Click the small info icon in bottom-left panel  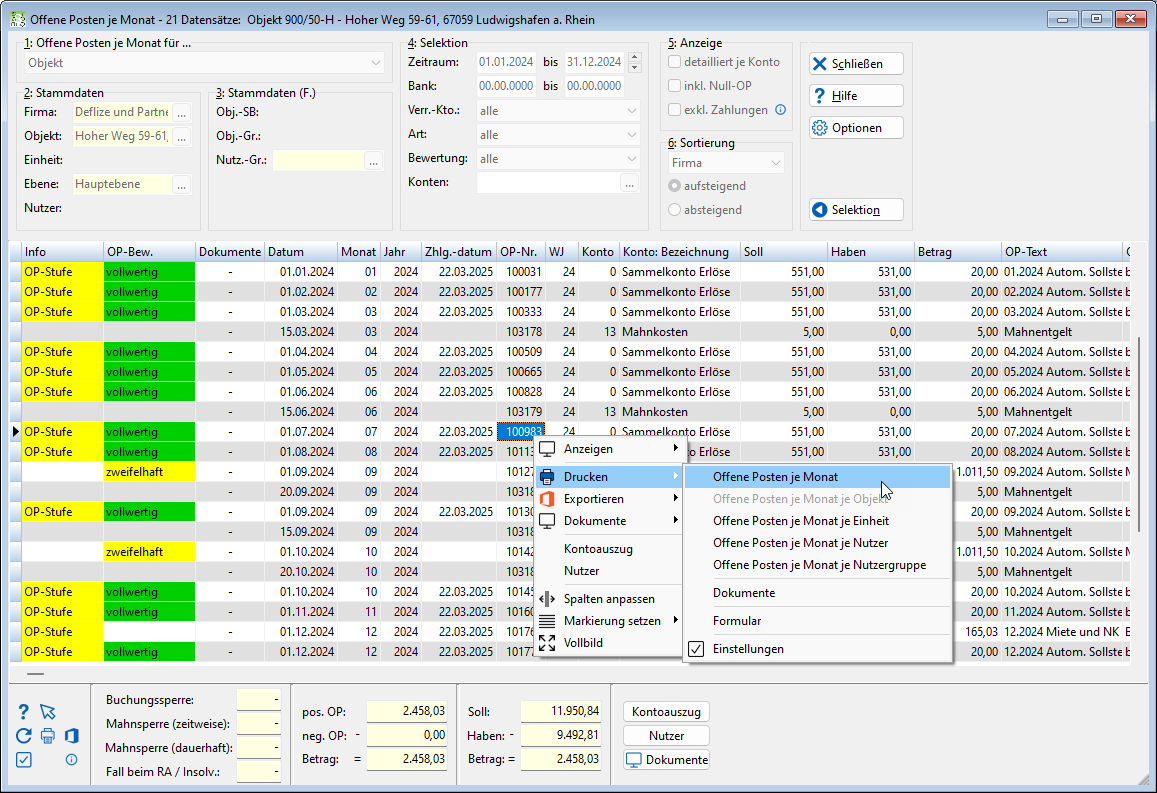tap(72, 759)
